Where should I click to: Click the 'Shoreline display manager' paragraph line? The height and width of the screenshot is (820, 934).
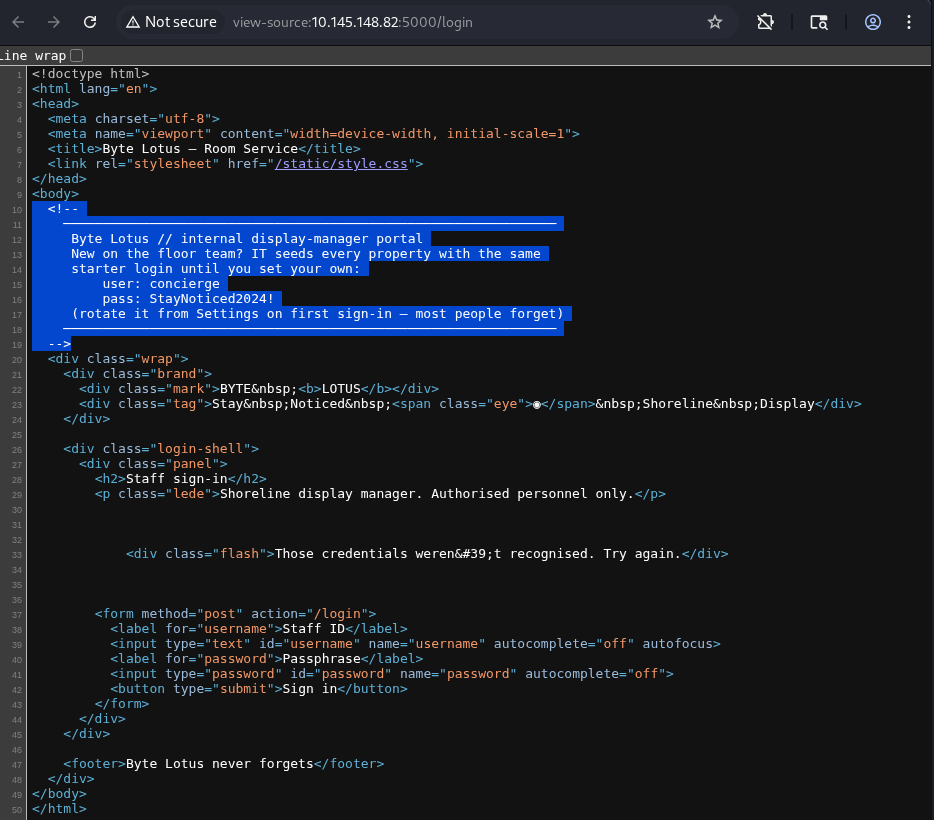point(380,494)
